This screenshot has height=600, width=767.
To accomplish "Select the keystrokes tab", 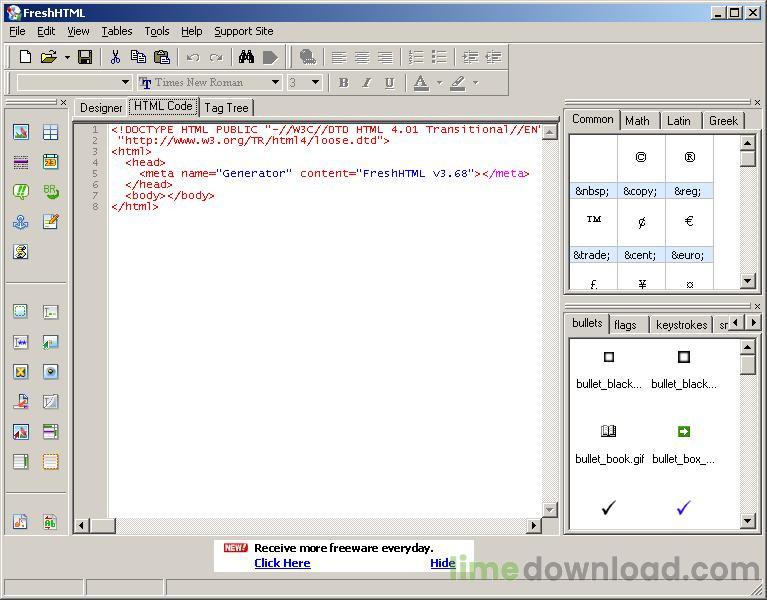I will click(681, 325).
